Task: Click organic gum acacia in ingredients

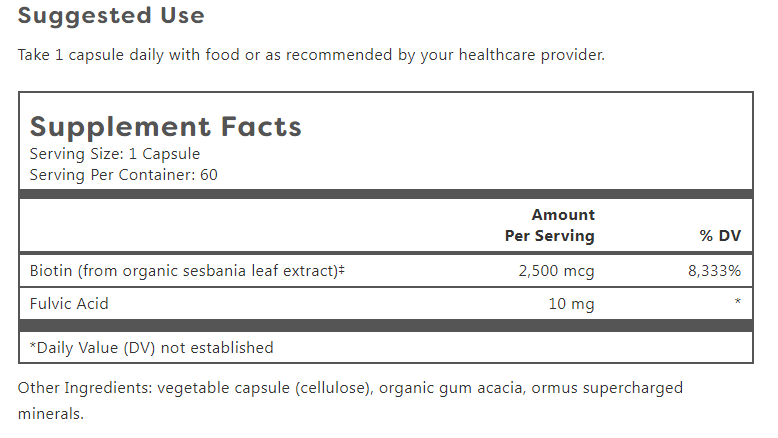Action: 451,388
